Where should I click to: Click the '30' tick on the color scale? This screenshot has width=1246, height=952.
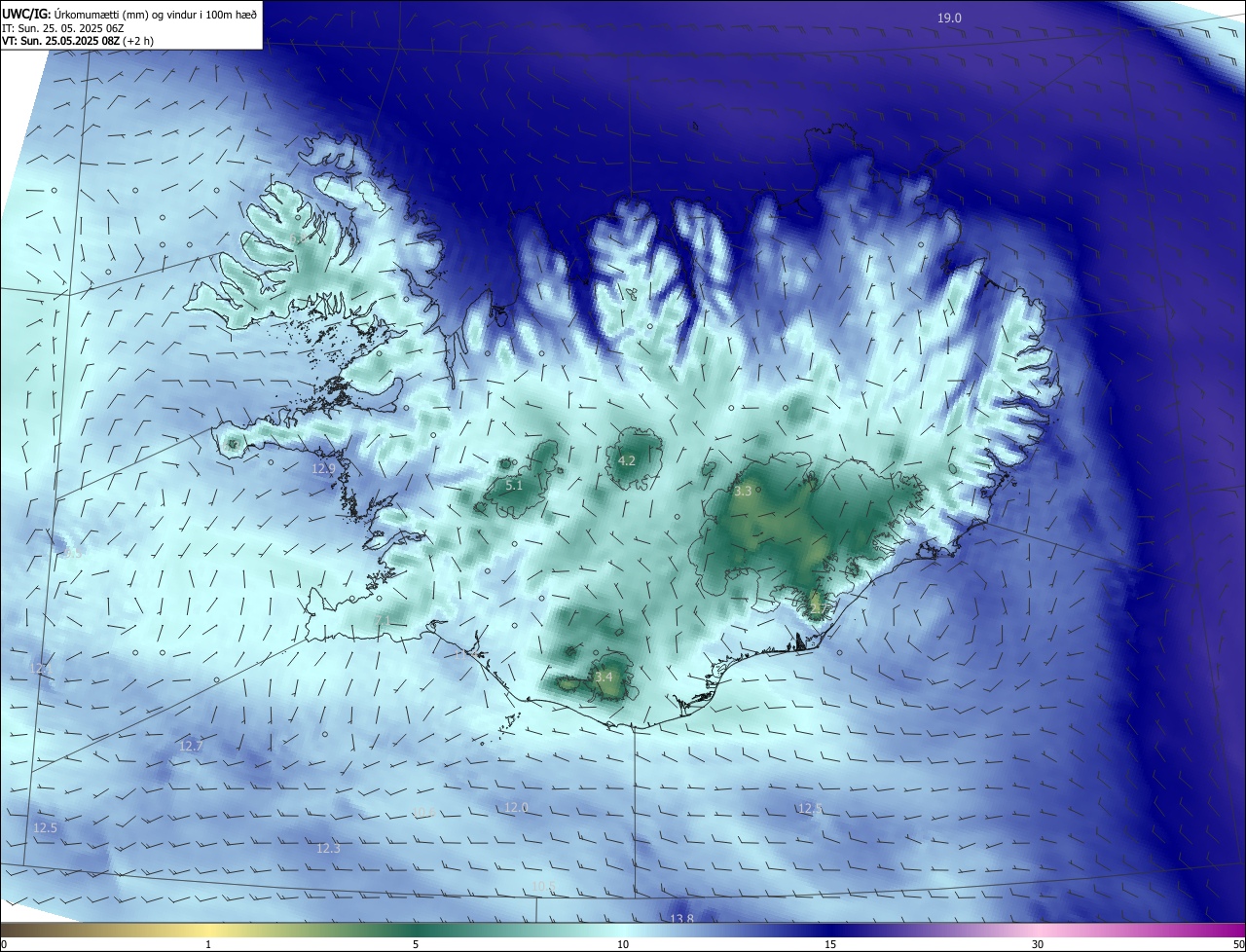1038,944
